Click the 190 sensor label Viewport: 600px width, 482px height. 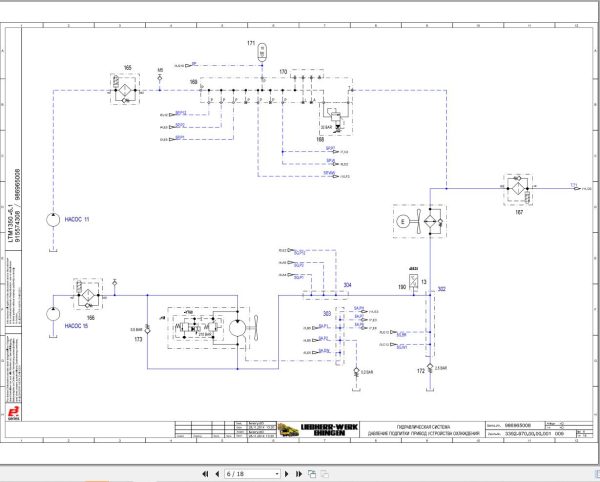pyautogui.click(x=401, y=287)
